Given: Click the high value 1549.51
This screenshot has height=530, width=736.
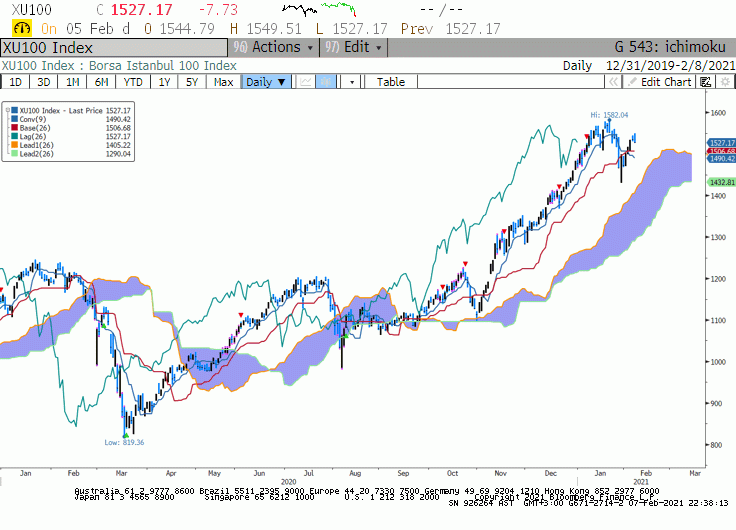Looking at the screenshot, I should tap(274, 29).
